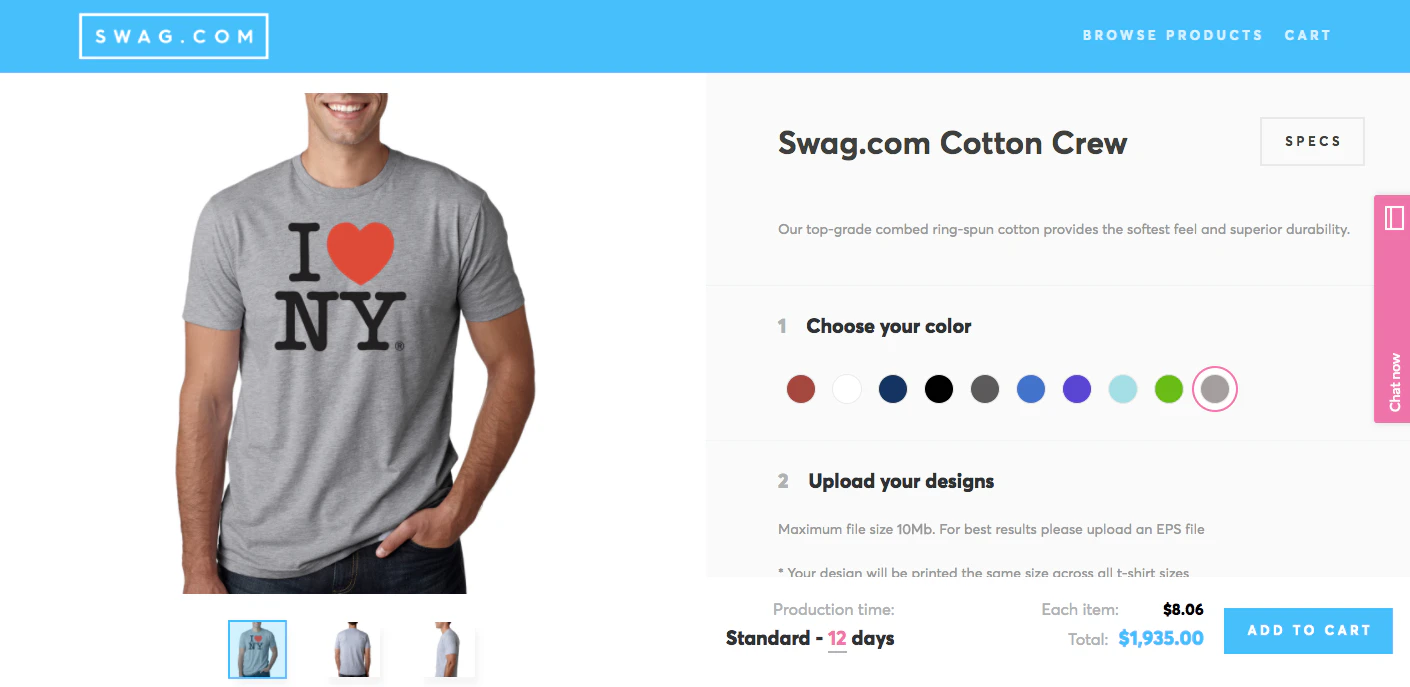Pick the purple color swatch
Viewport: 1410px width, 687px height.
(1077, 389)
